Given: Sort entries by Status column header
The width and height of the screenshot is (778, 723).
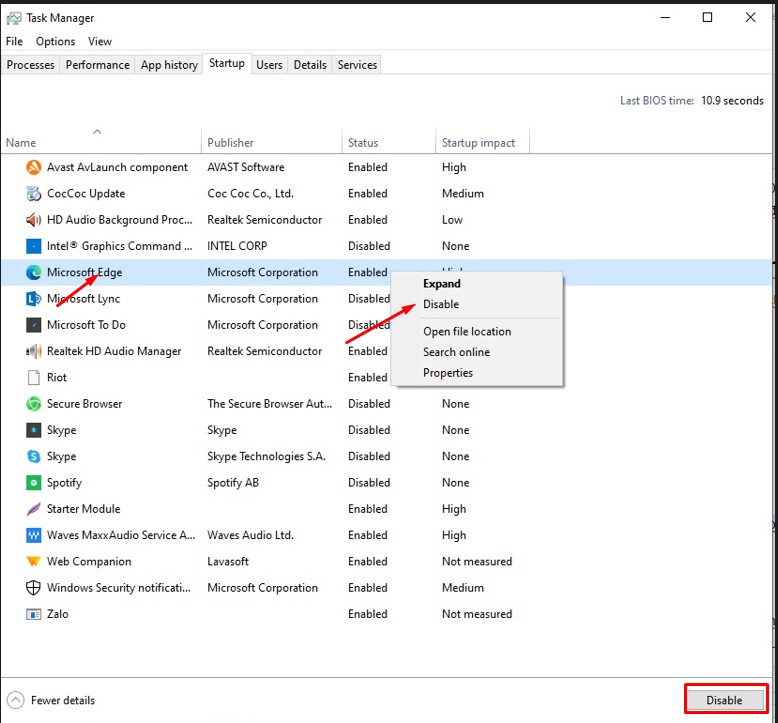Looking at the screenshot, I should point(363,143).
